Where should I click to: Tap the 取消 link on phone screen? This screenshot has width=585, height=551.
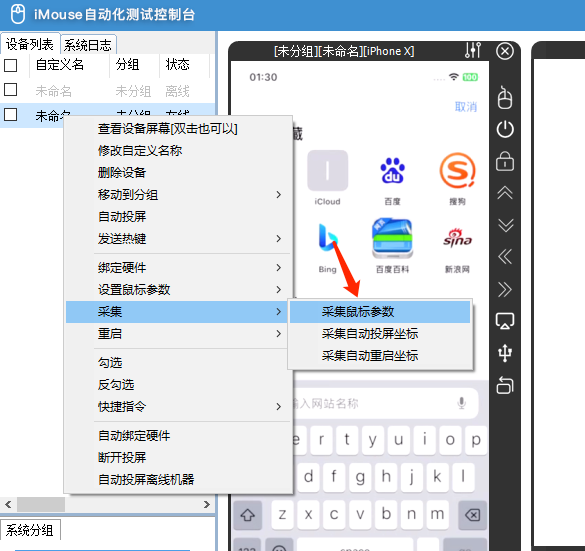[466, 107]
